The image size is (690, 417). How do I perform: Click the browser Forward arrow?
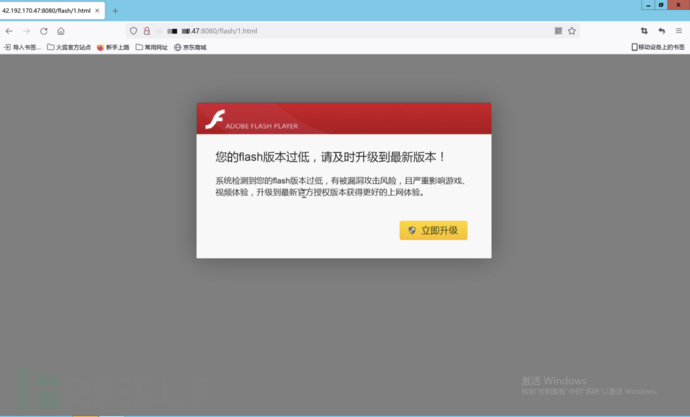[x=26, y=31]
